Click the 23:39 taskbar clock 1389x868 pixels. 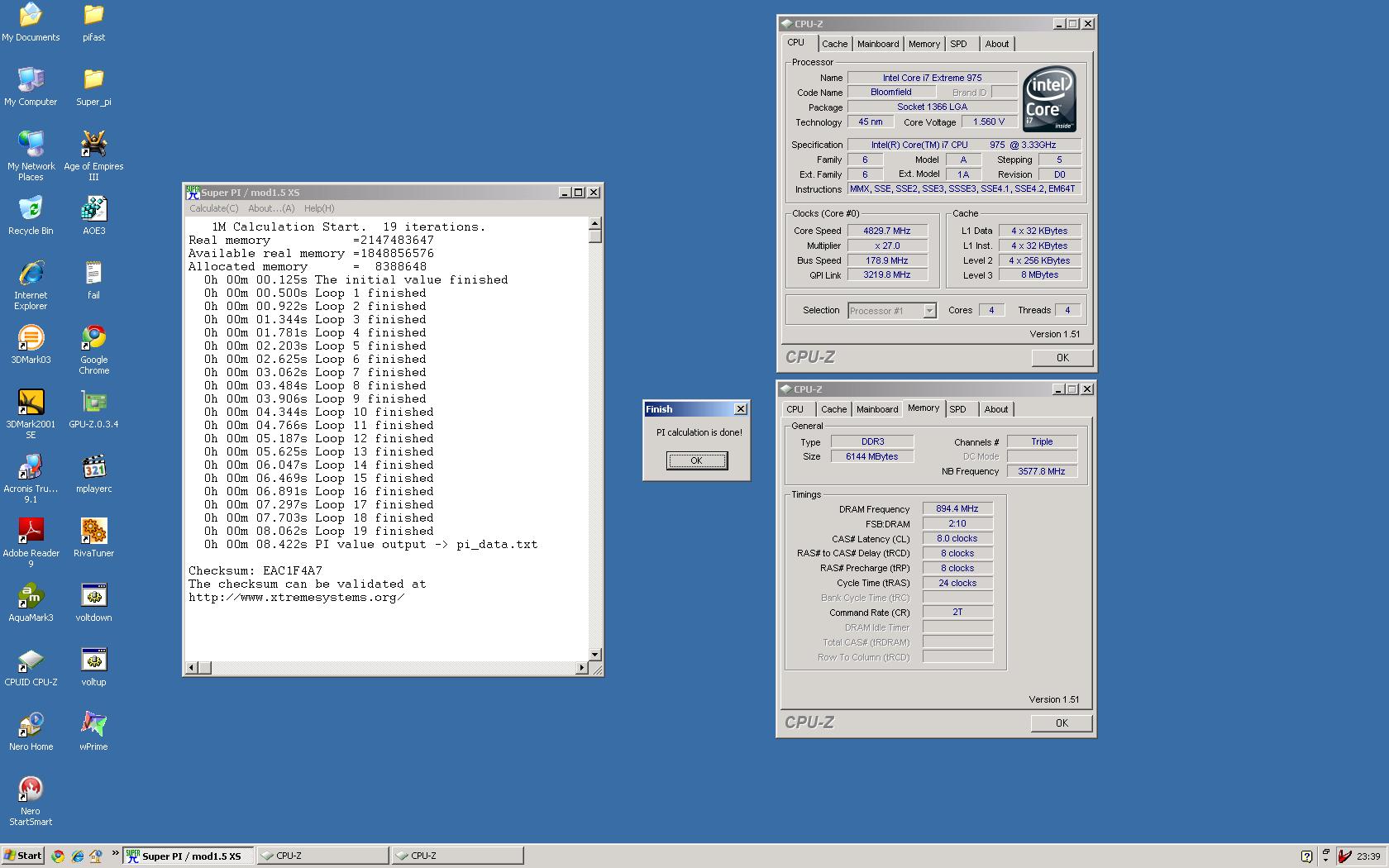coord(1368,856)
